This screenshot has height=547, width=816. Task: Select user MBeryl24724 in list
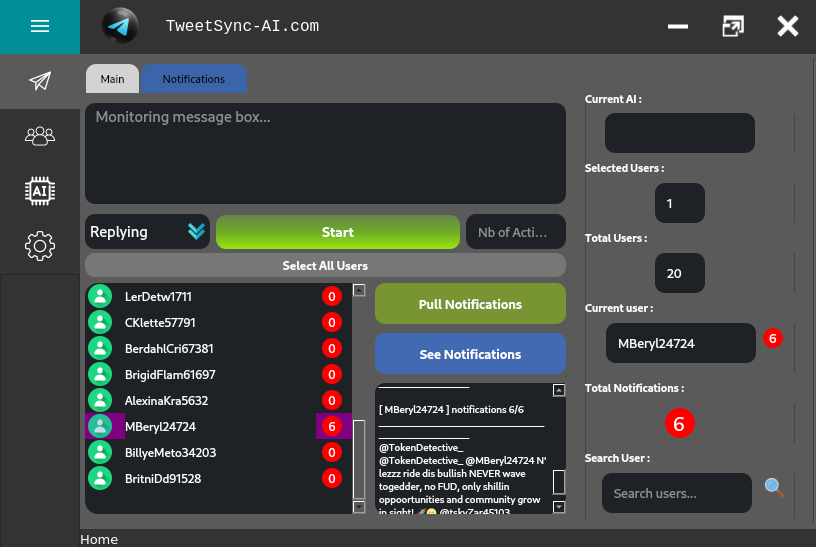[x=219, y=426]
